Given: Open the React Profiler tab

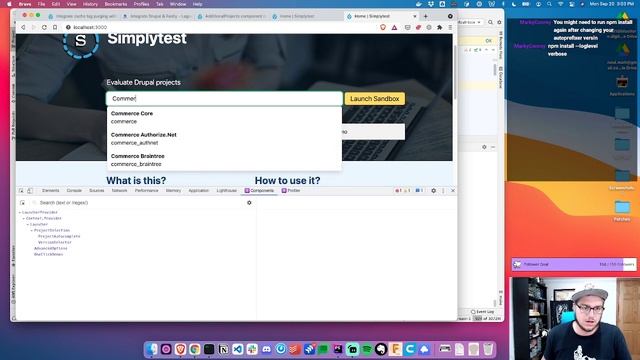Looking at the screenshot, I should [291, 191].
